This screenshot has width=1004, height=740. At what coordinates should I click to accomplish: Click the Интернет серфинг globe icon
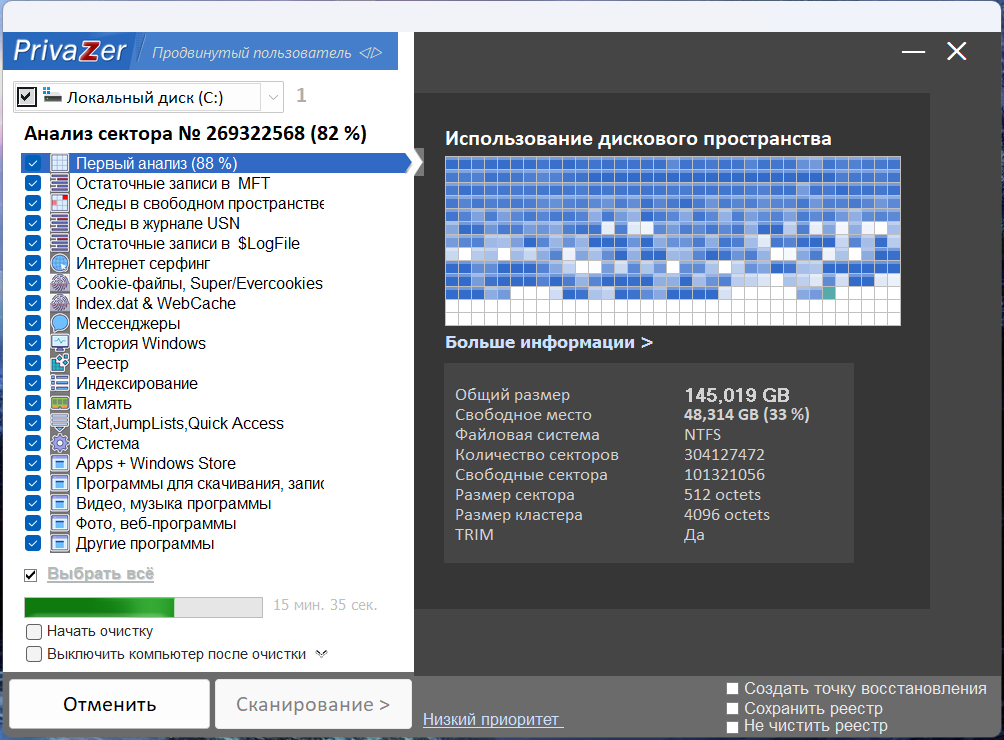pos(60,263)
